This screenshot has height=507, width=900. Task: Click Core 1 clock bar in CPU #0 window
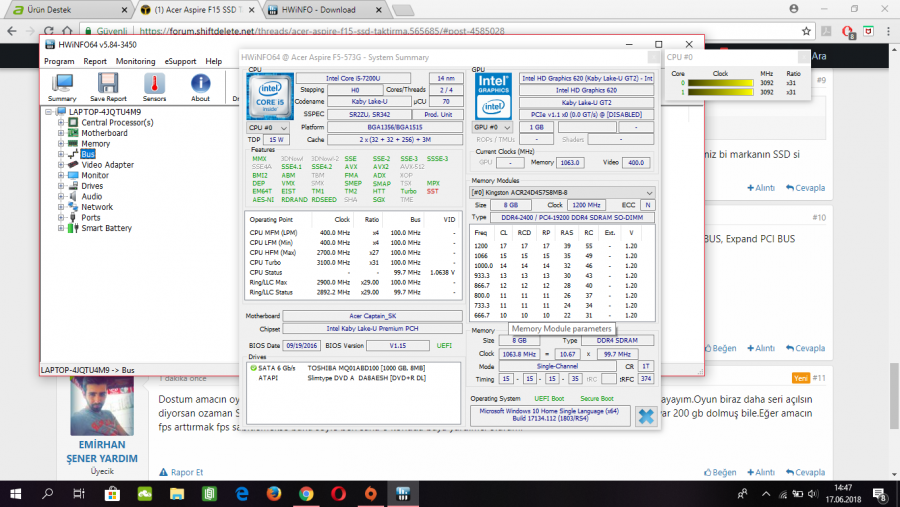[x=720, y=92]
